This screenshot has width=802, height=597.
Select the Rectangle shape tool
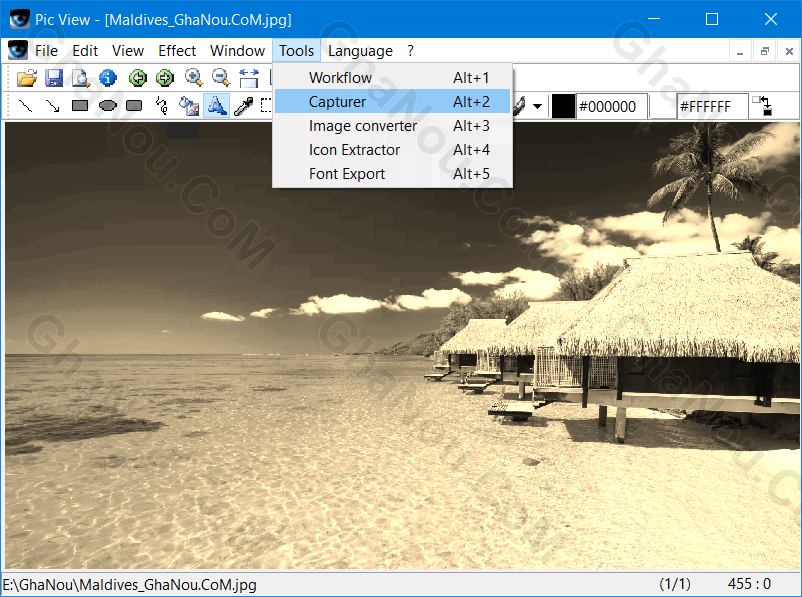pos(80,106)
